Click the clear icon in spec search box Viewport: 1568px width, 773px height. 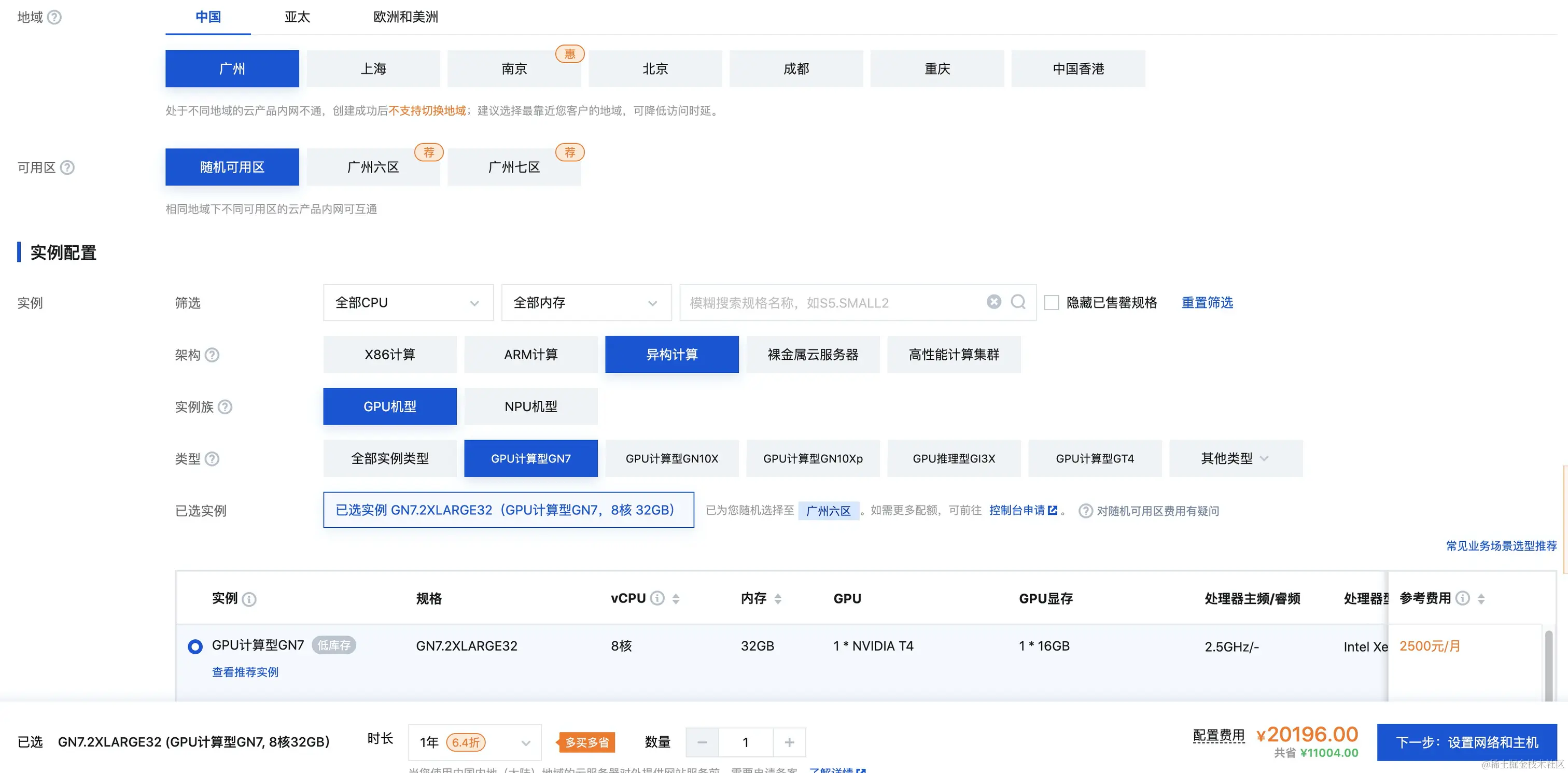[x=993, y=302]
